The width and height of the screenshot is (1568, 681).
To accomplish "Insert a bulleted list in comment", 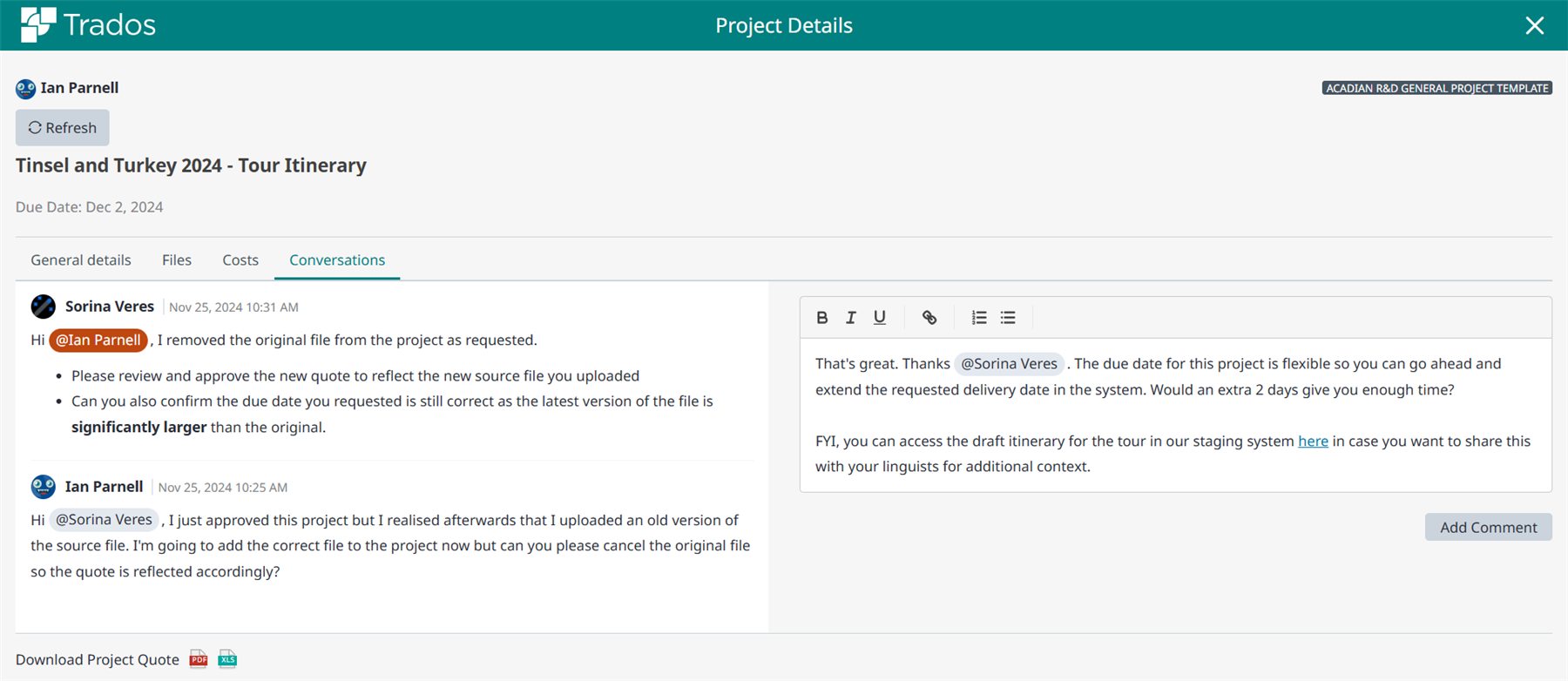I will click(x=1008, y=318).
